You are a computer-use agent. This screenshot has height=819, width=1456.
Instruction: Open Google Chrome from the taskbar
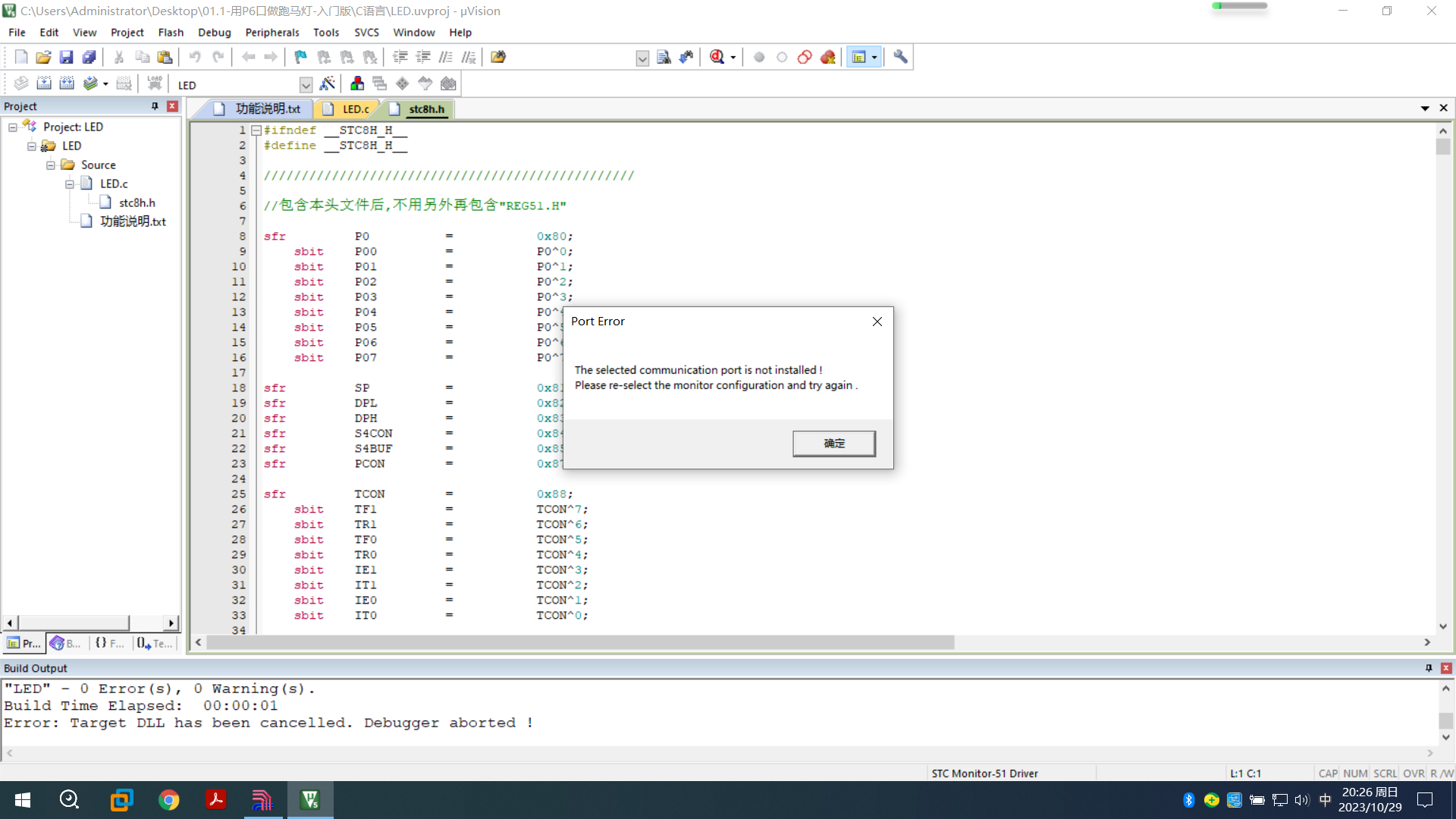168,800
